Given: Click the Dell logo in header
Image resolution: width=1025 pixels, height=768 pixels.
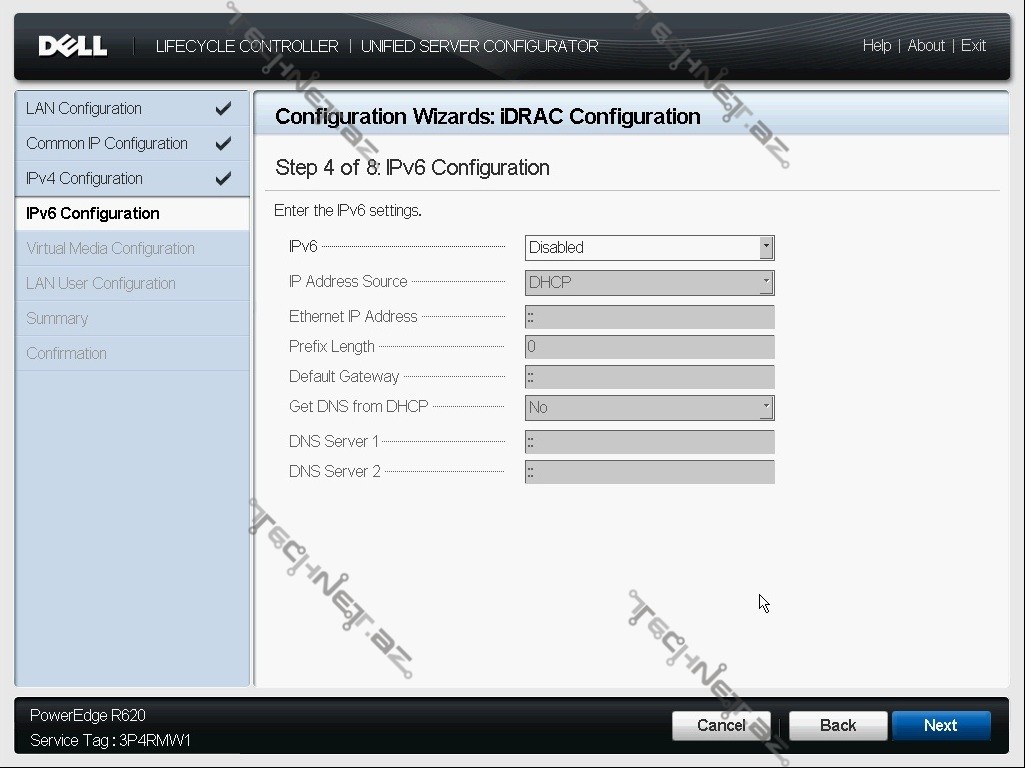Looking at the screenshot, I should [73, 46].
